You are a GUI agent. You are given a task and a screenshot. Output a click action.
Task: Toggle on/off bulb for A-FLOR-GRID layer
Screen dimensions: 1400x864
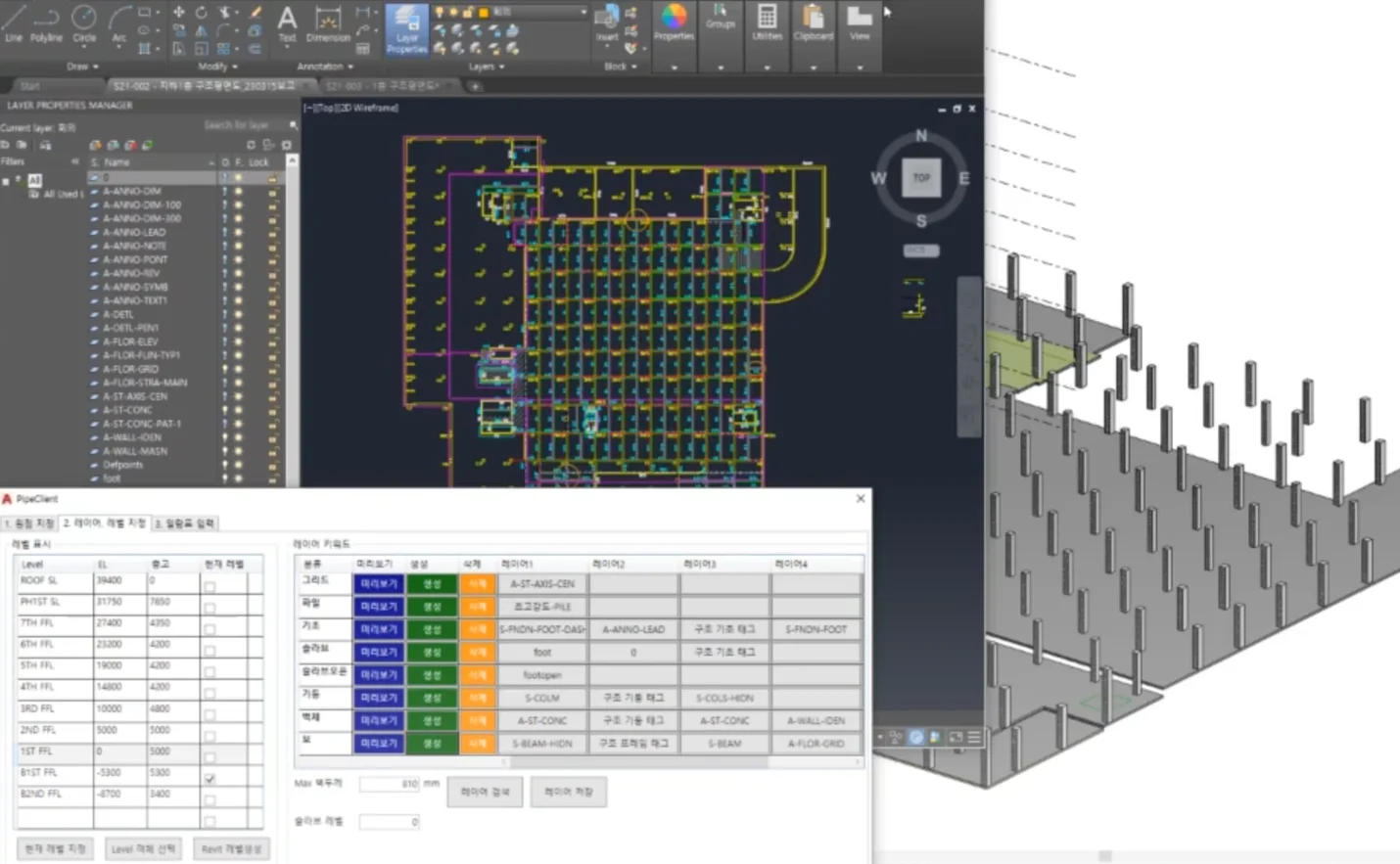(225, 369)
